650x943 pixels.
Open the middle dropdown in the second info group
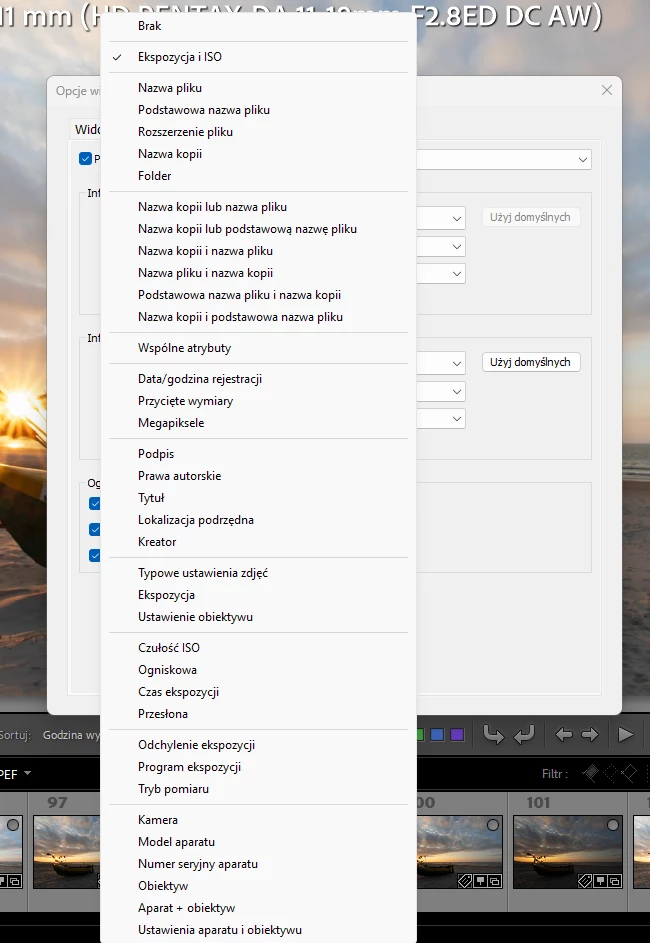(x=441, y=392)
